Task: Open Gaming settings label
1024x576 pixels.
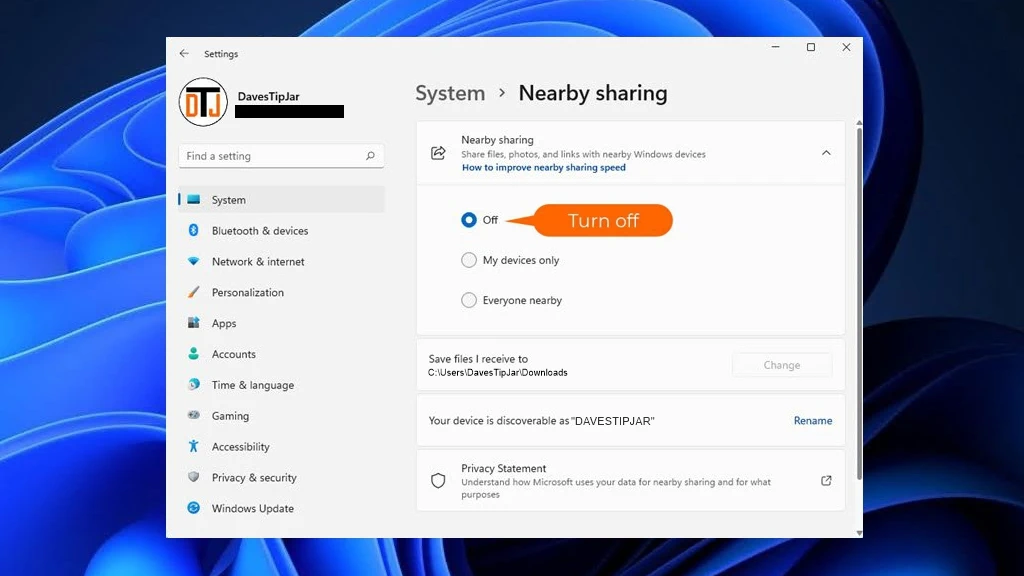Action: coord(230,415)
